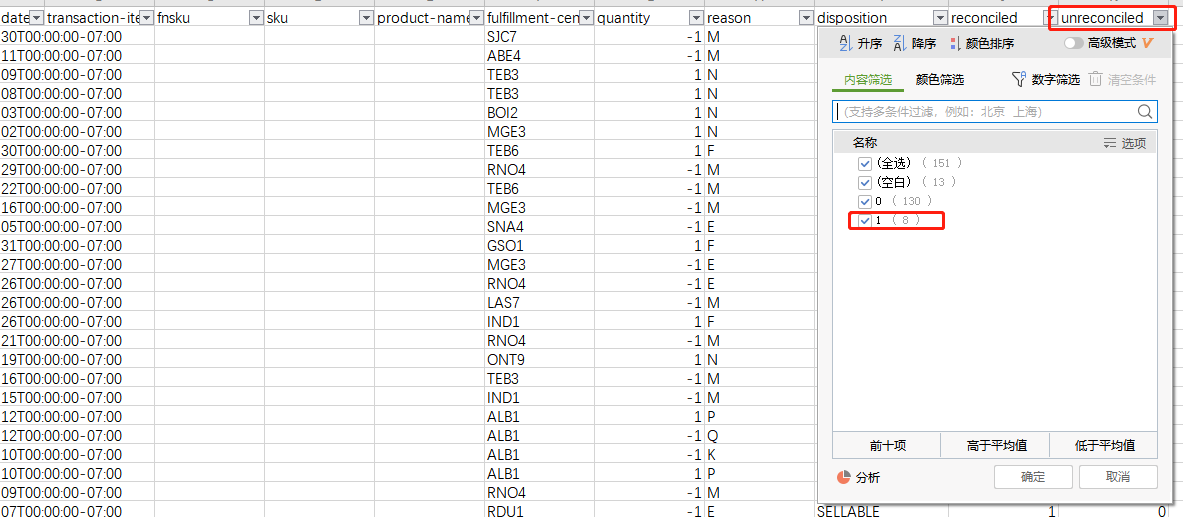Open unreconciled column filter dropdown

point(1160,18)
